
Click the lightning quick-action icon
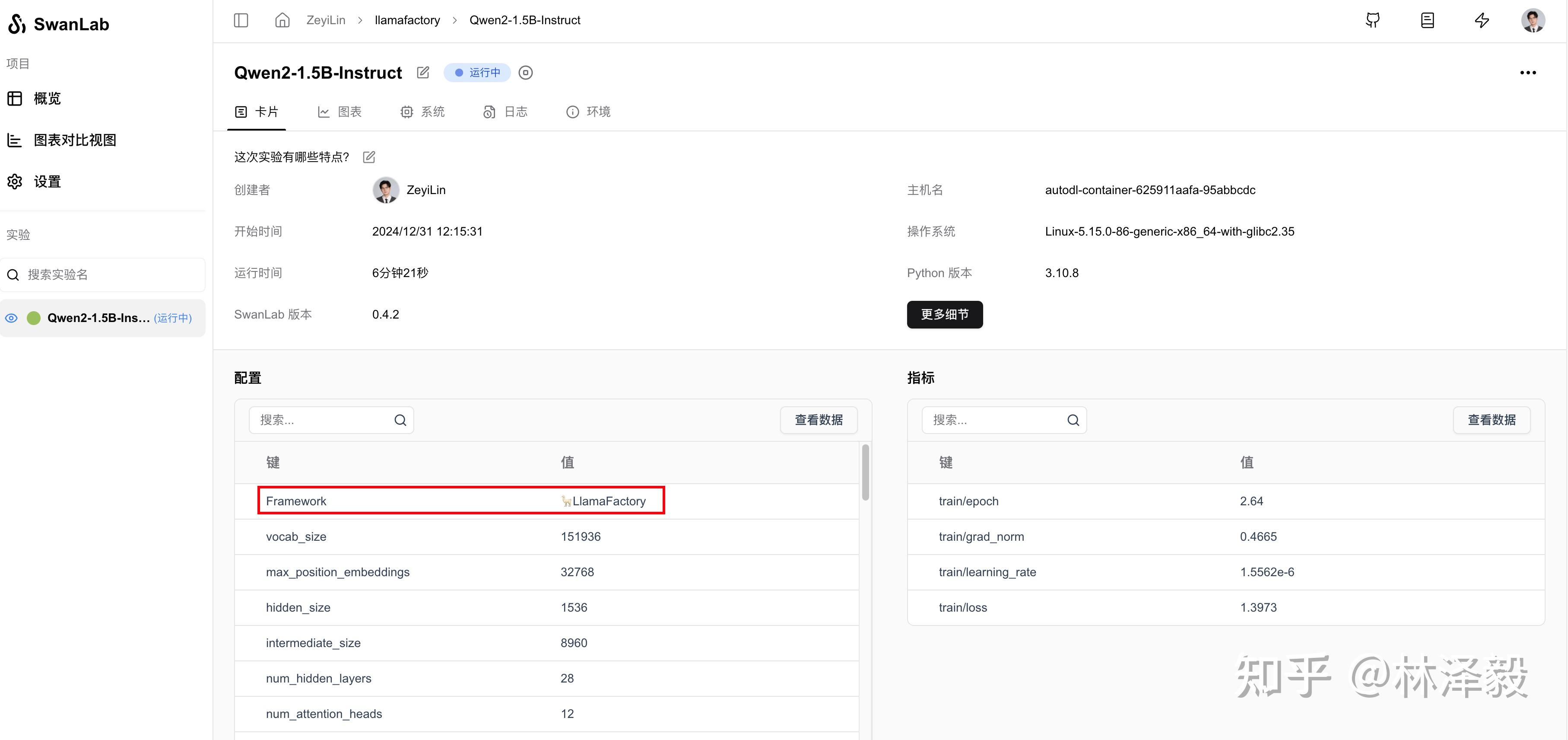pos(1482,20)
